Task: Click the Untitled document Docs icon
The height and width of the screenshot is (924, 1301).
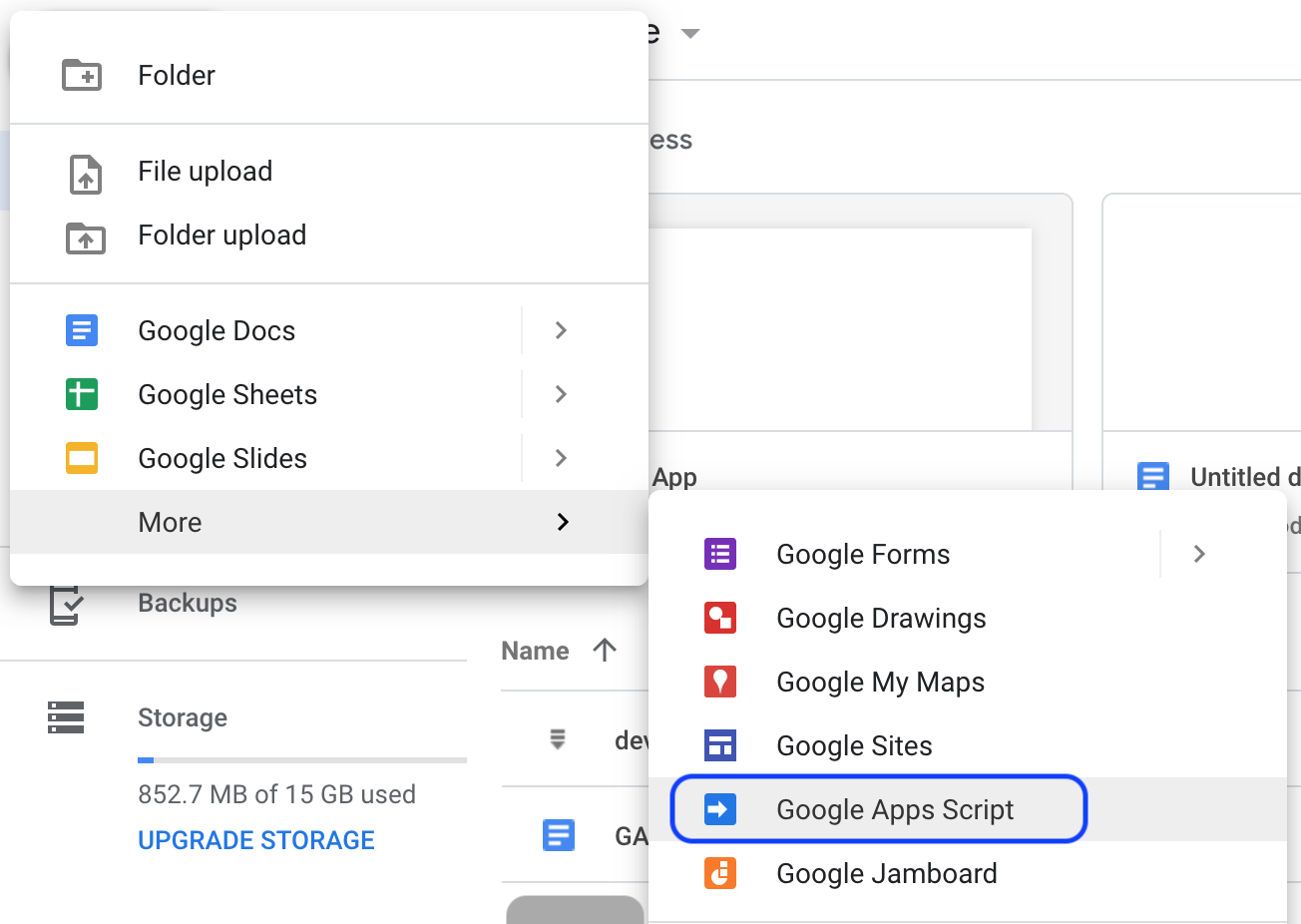Action: [1153, 477]
